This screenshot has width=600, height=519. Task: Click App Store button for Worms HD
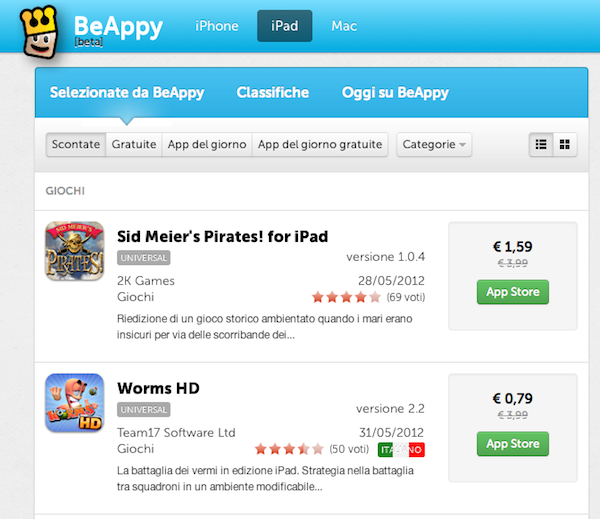513,444
